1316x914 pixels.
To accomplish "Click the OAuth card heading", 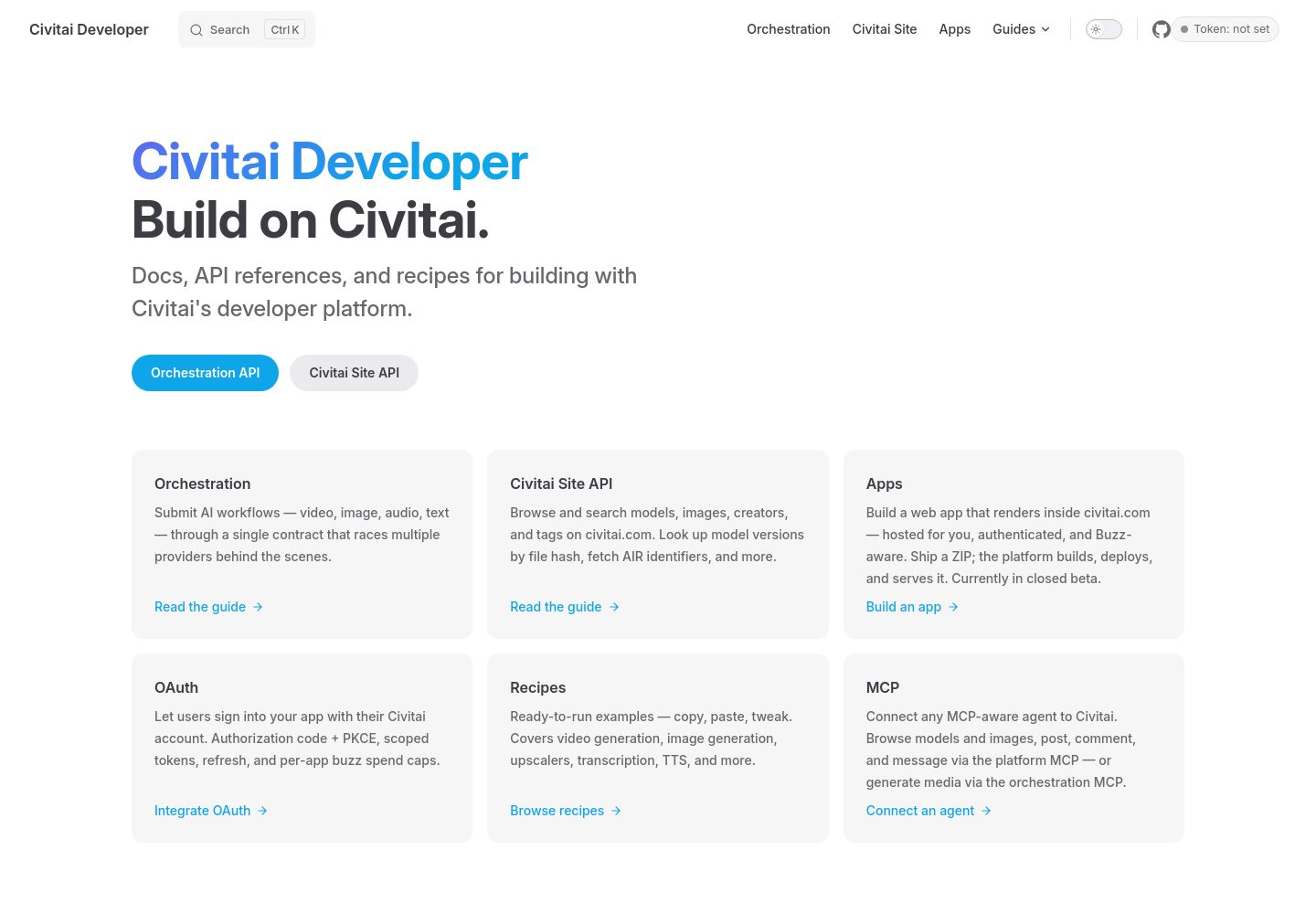I will point(176,687).
